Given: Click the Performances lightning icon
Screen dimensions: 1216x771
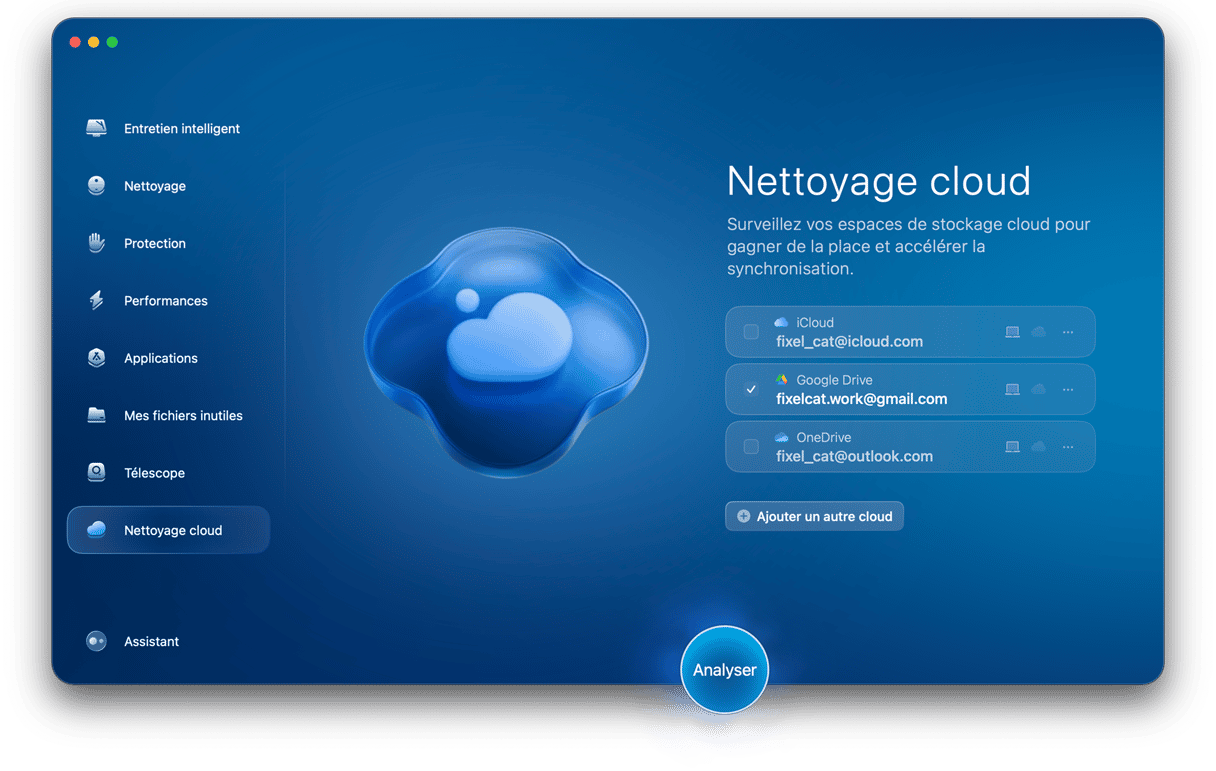Looking at the screenshot, I should click(x=96, y=301).
